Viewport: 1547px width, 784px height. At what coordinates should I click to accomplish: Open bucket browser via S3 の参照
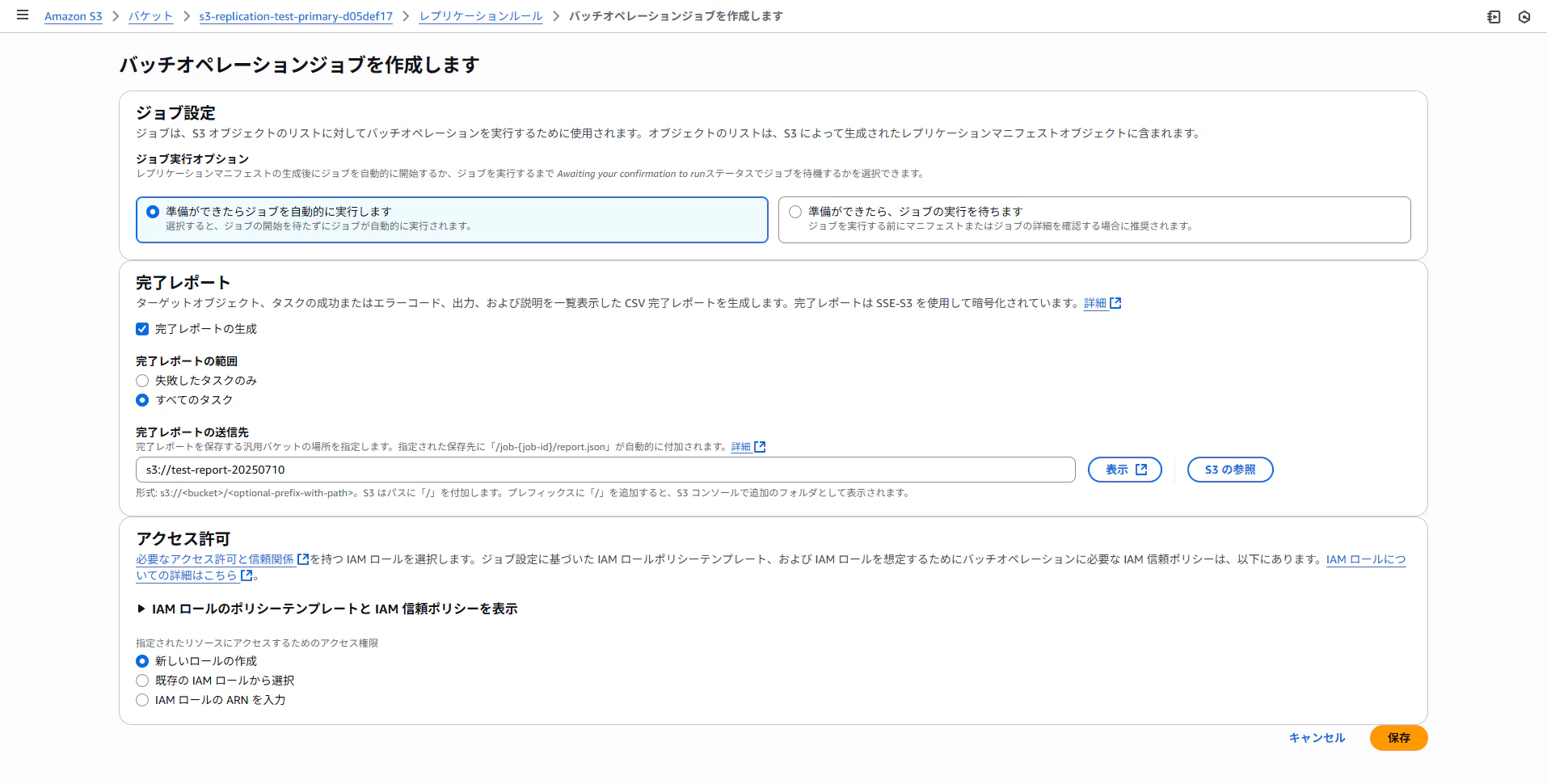1229,469
